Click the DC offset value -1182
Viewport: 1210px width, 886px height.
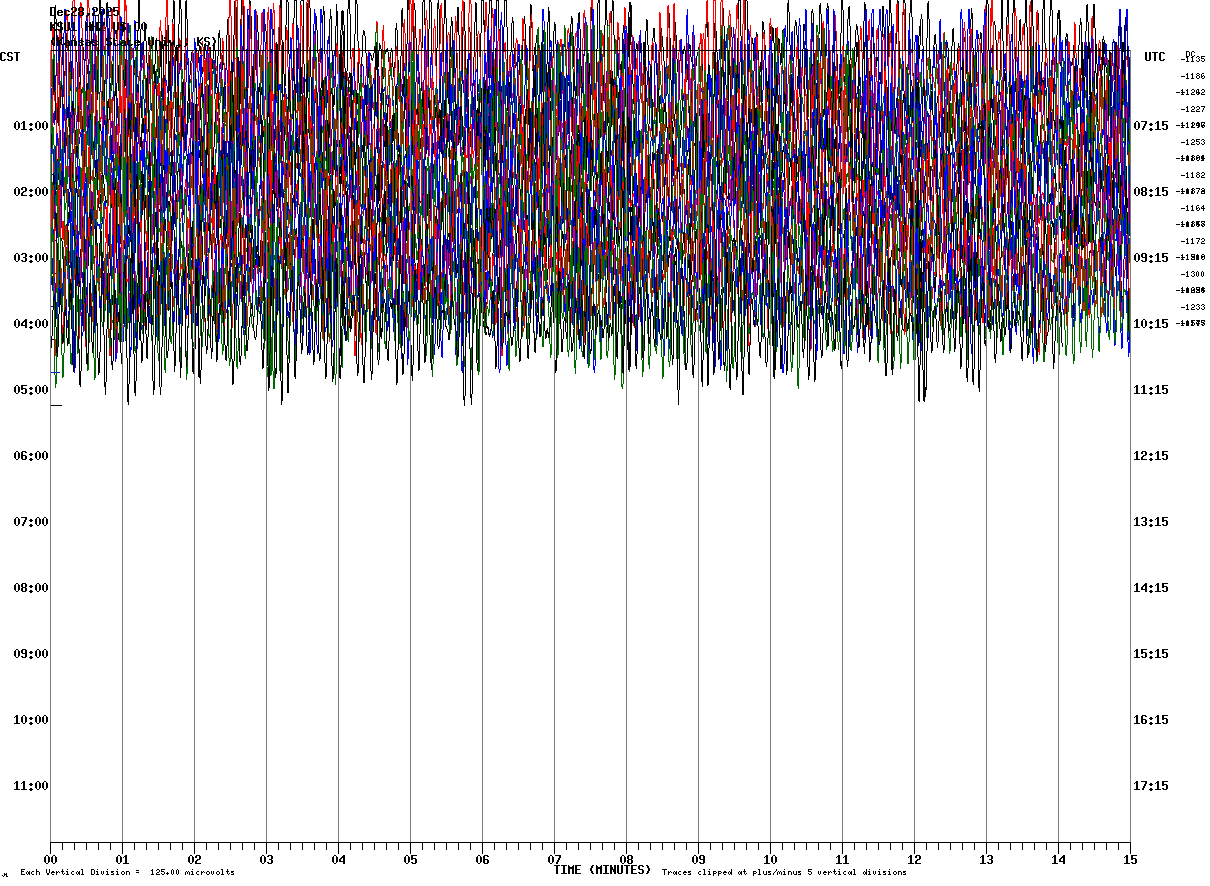coord(1193,175)
